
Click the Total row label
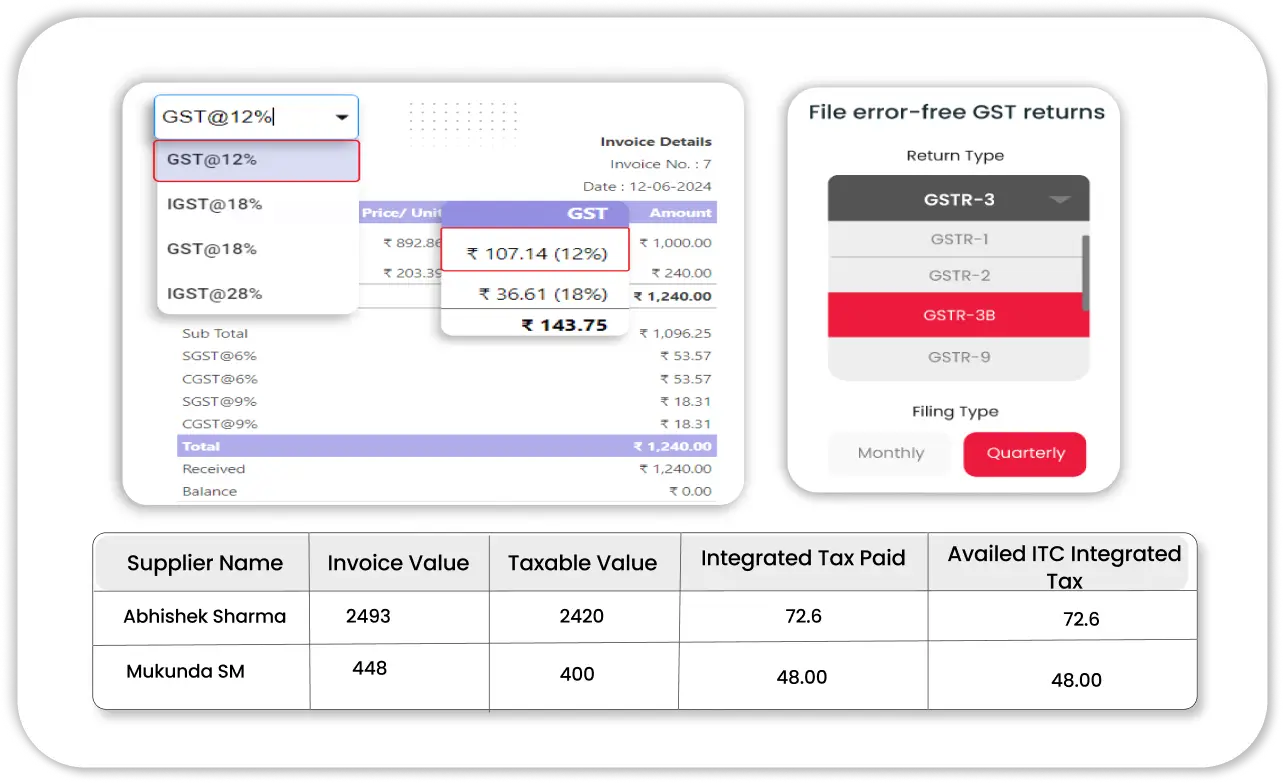201,446
